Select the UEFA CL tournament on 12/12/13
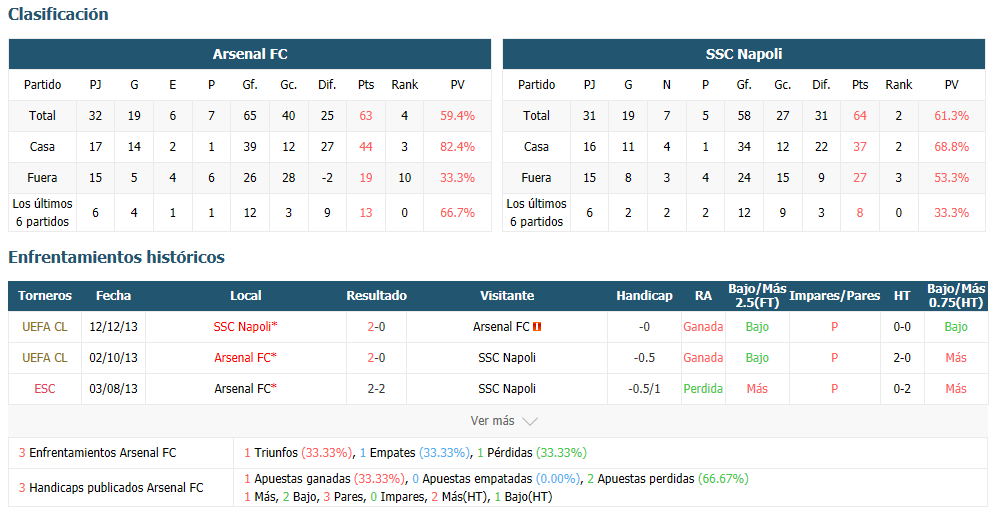Screen dimensions: 997x510 (x=45, y=327)
